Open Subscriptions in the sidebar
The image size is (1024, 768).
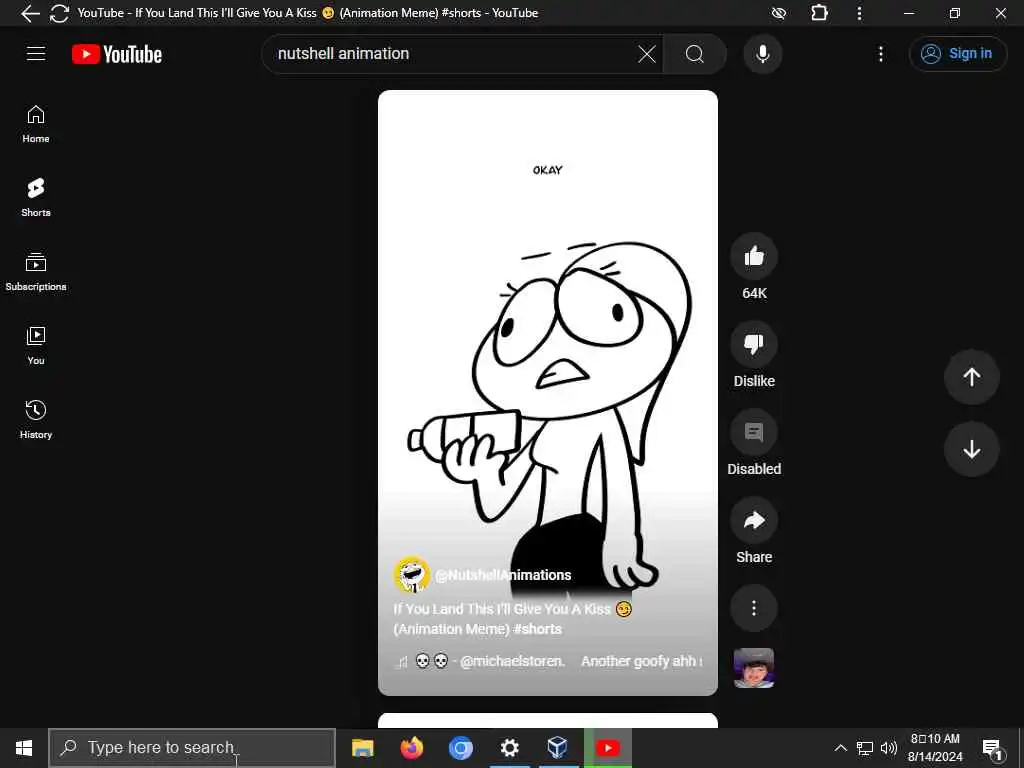click(x=36, y=272)
